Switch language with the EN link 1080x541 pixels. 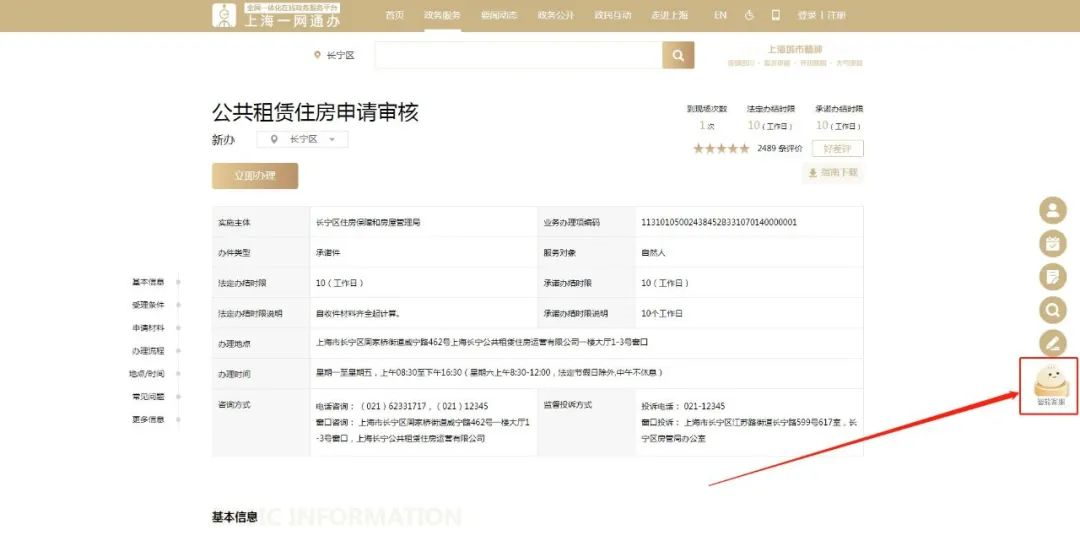click(x=720, y=15)
